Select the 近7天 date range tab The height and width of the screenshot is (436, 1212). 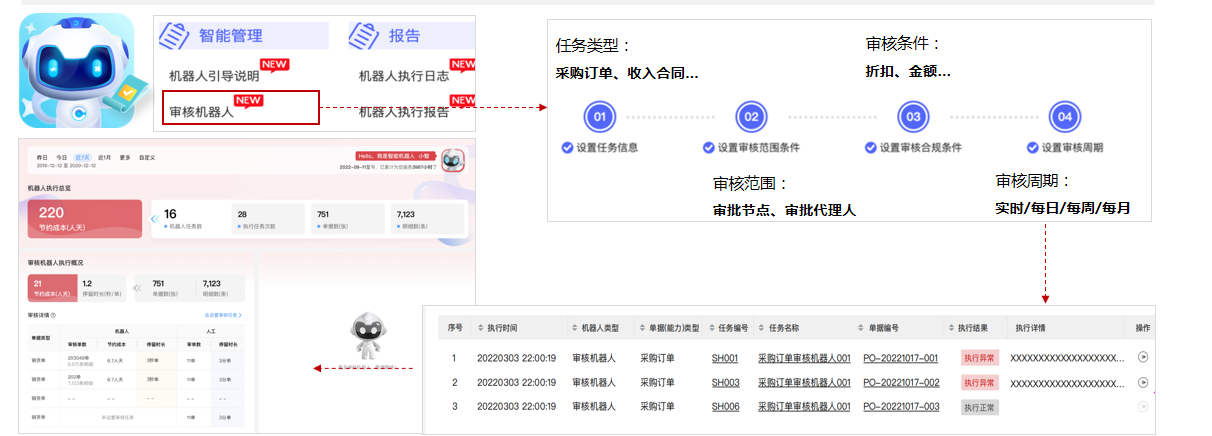(84, 158)
